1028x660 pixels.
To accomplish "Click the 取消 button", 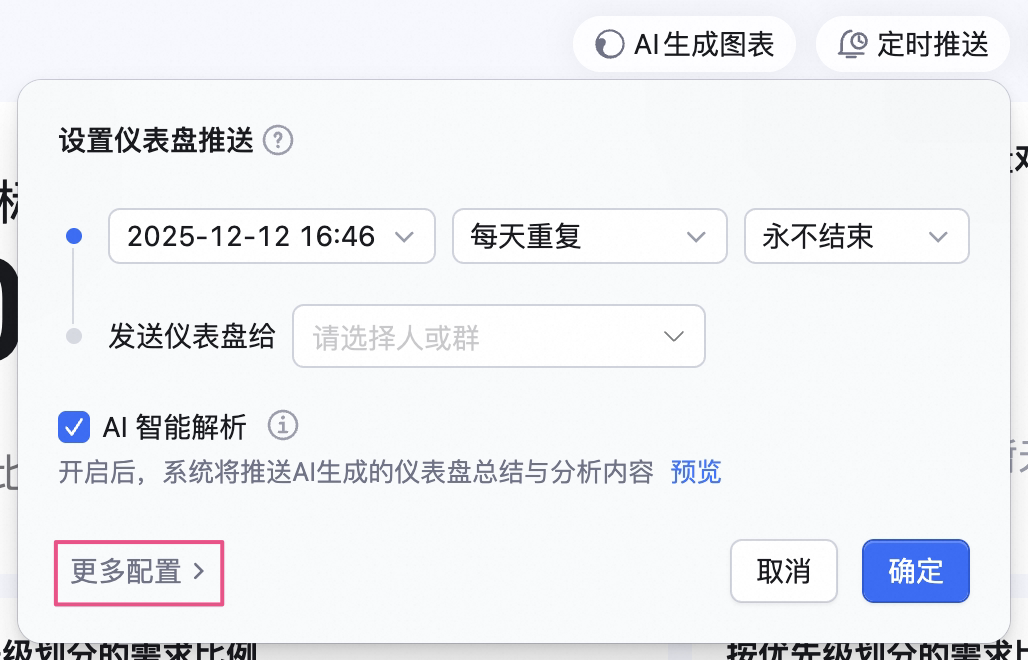I will pos(784,571).
